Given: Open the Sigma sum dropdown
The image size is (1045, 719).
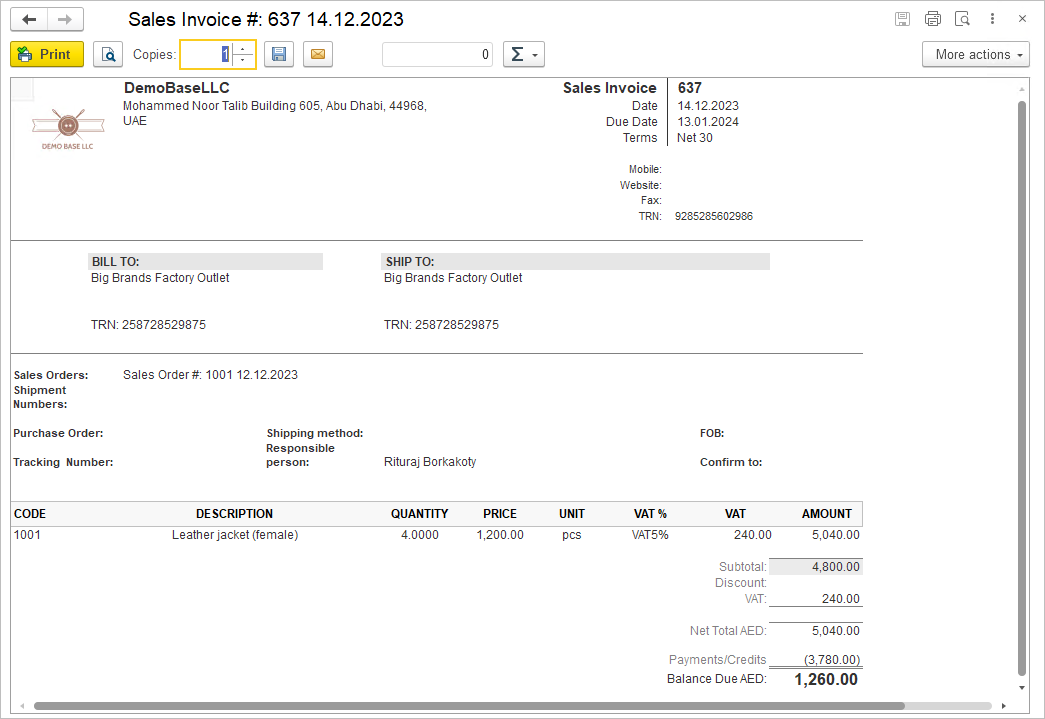Looking at the screenshot, I should point(523,54).
